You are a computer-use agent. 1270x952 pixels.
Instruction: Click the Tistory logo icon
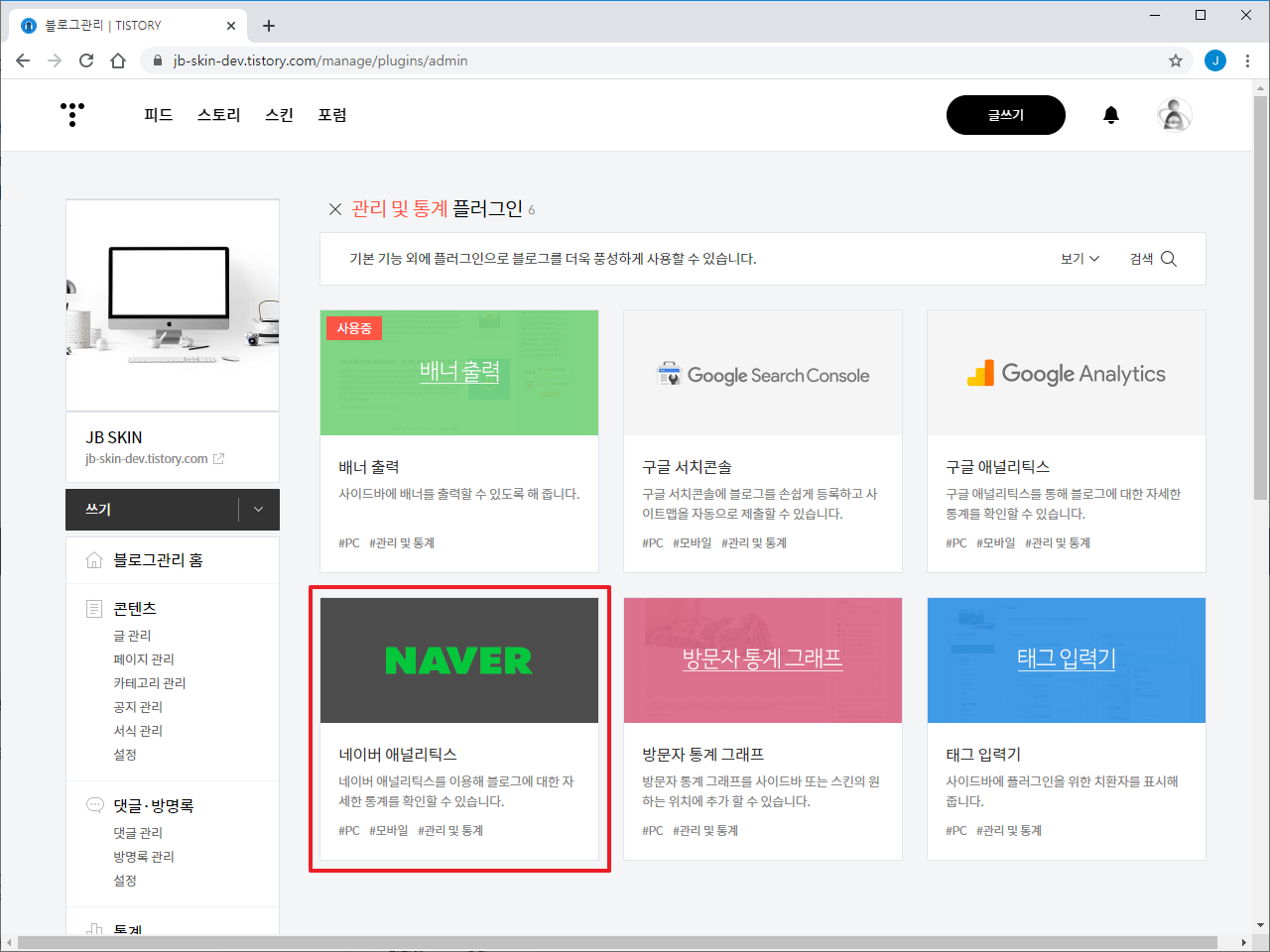[72, 115]
